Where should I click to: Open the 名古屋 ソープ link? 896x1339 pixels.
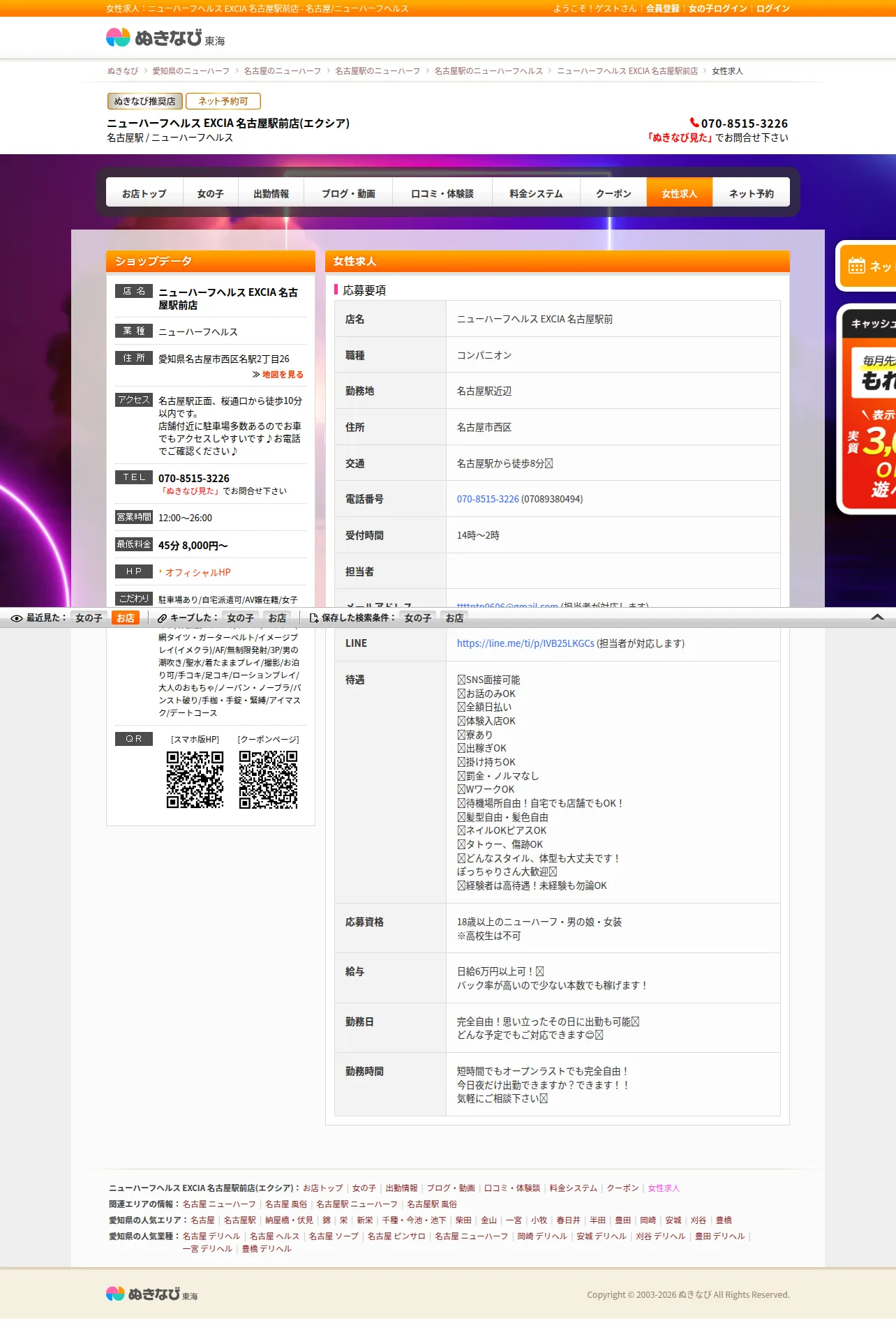coord(334,1236)
